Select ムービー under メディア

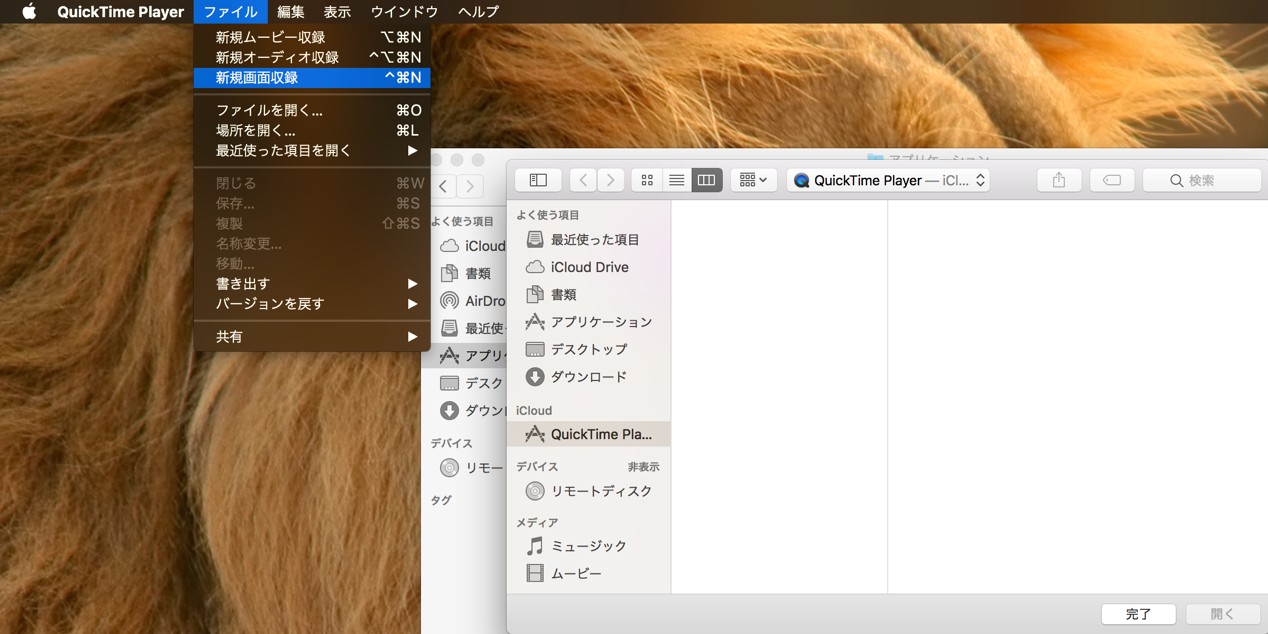(589, 573)
